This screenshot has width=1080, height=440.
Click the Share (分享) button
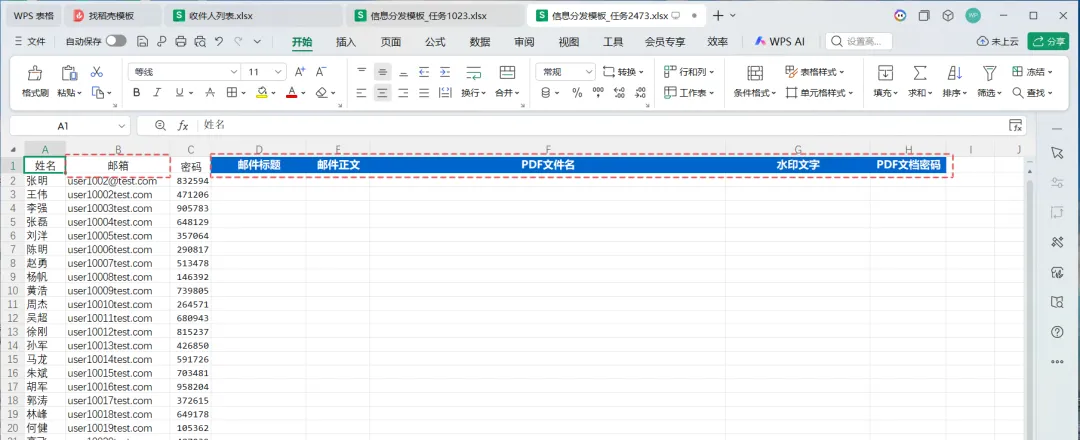tap(1048, 41)
